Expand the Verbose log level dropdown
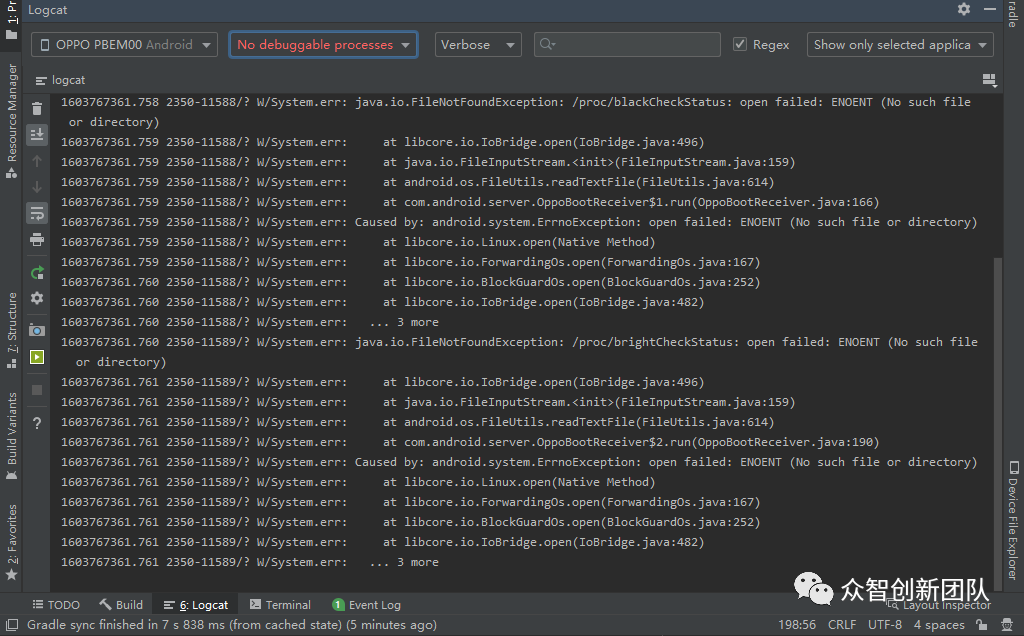The width and height of the screenshot is (1024, 636). 478,44
